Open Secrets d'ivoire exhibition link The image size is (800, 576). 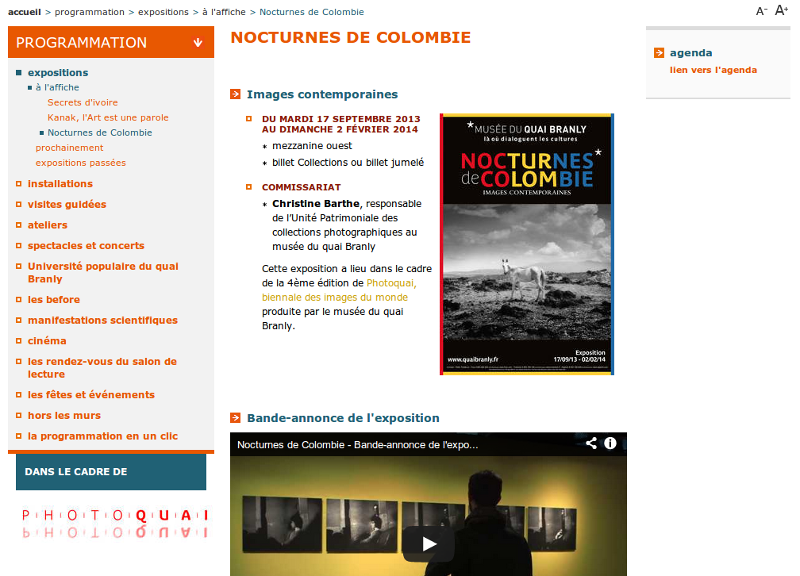(x=83, y=103)
